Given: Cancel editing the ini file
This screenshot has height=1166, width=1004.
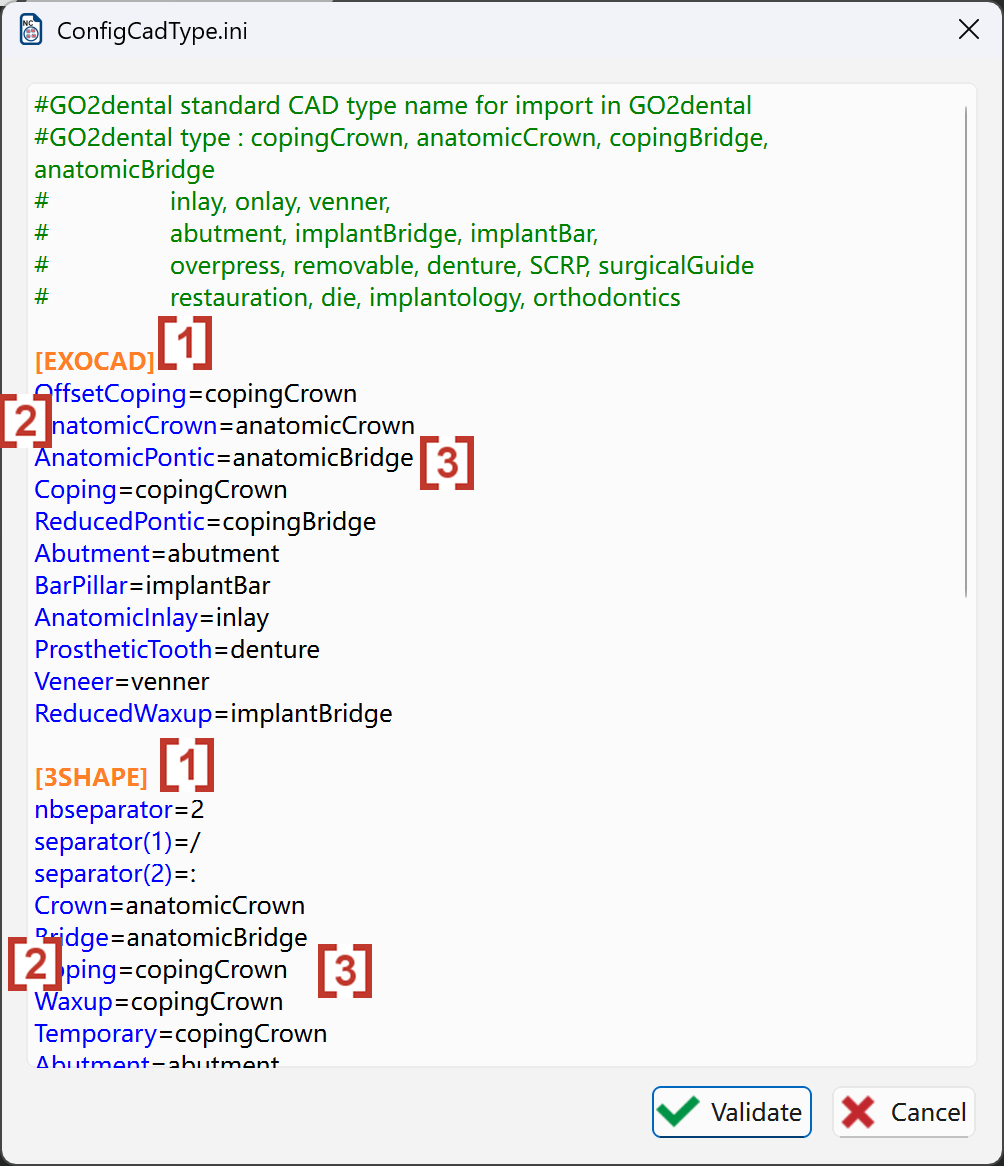Looking at the screenshot, I should pyautogui.click(x=904, y=1112).
